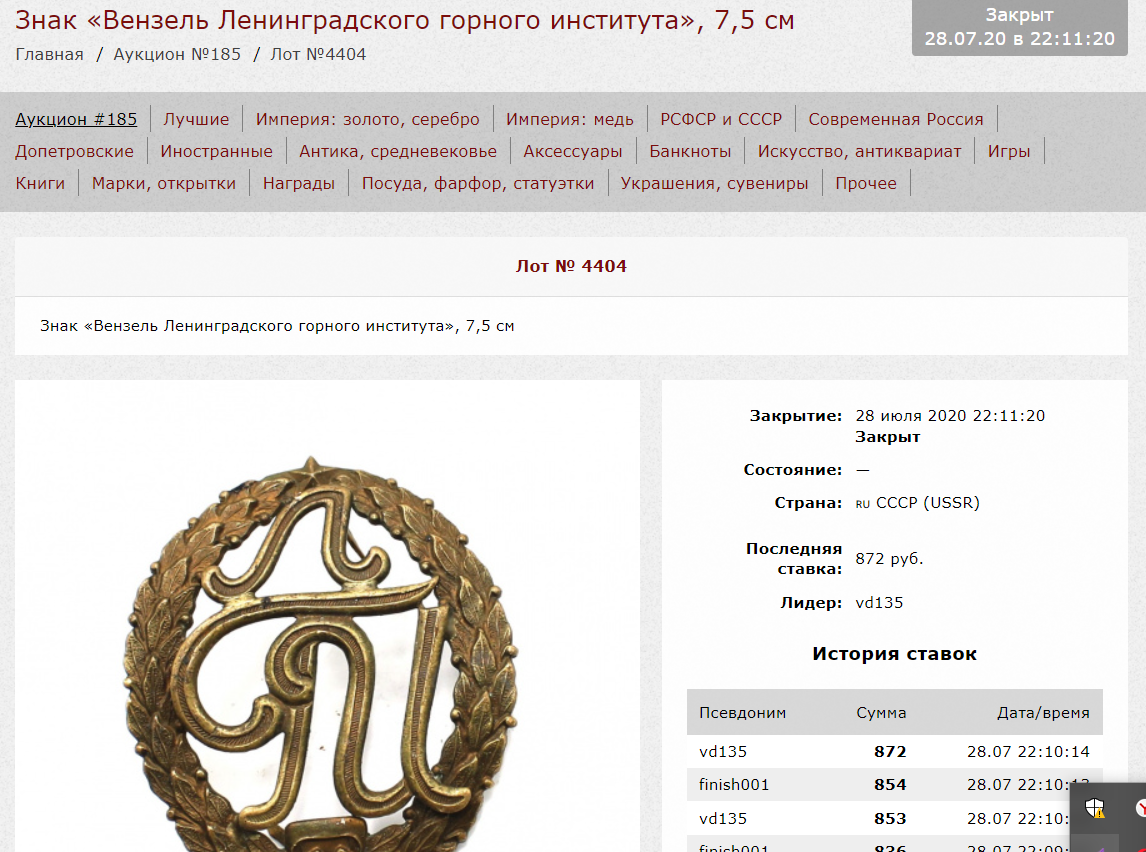Click the closing date 28 июля 2020 22:11:20
The image size is (1146, 852).
pyautogui.click(x=950, y=416)
